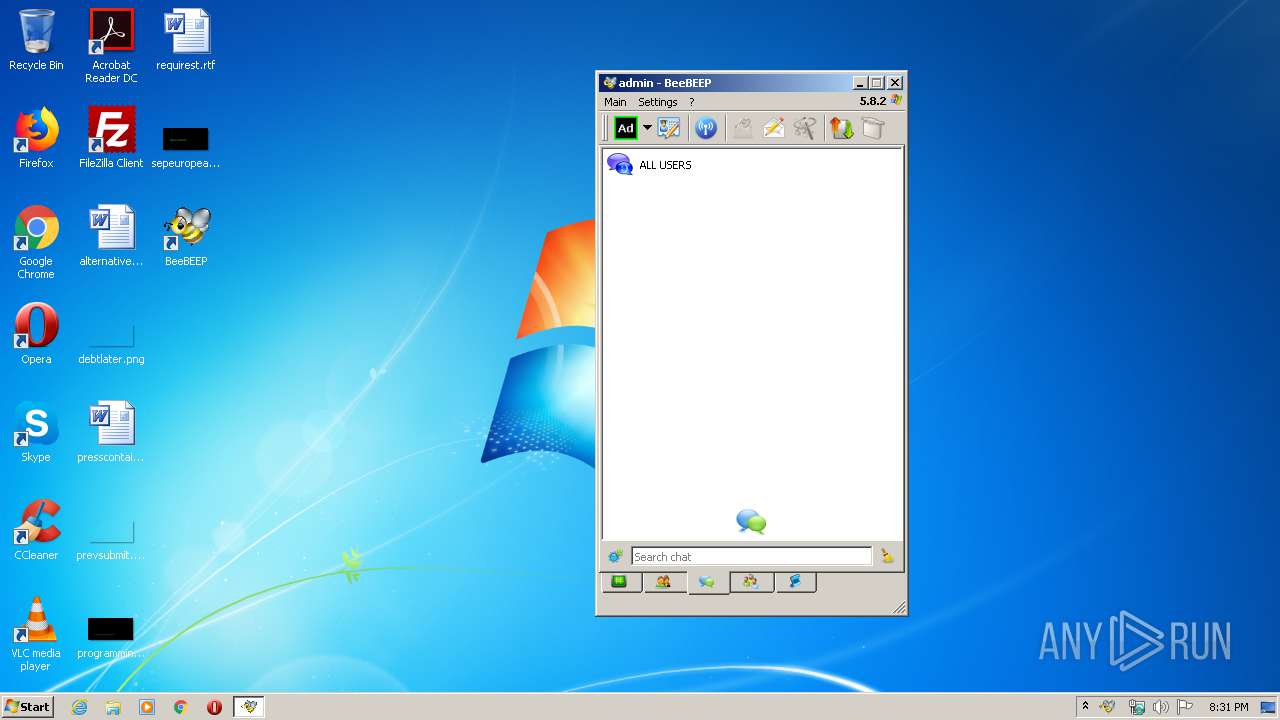Click Show desktop button at taskbar end
Viewport: 1280px width, 720px height.
1268,707
